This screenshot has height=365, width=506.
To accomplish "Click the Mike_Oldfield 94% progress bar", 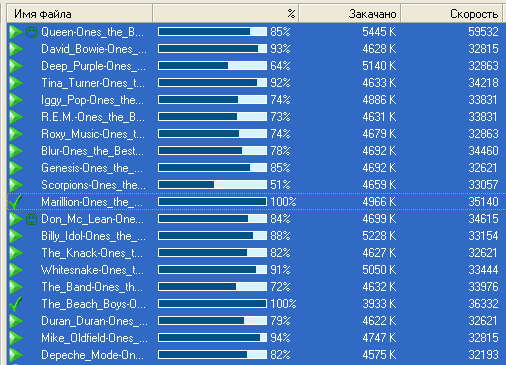I will pyautogui.click(x=212, y=338).
